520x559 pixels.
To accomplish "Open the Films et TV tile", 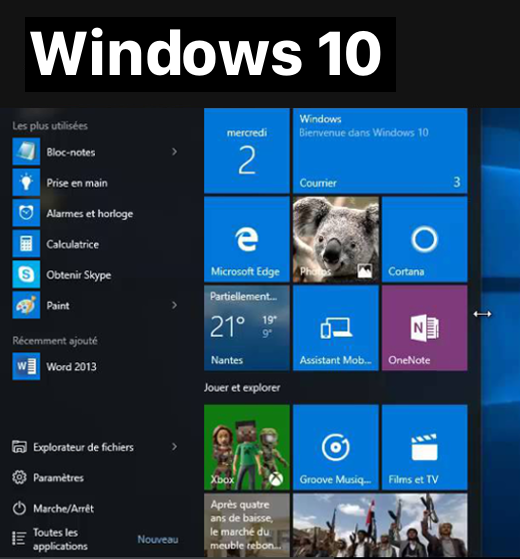I will click(x=424, y=447).
